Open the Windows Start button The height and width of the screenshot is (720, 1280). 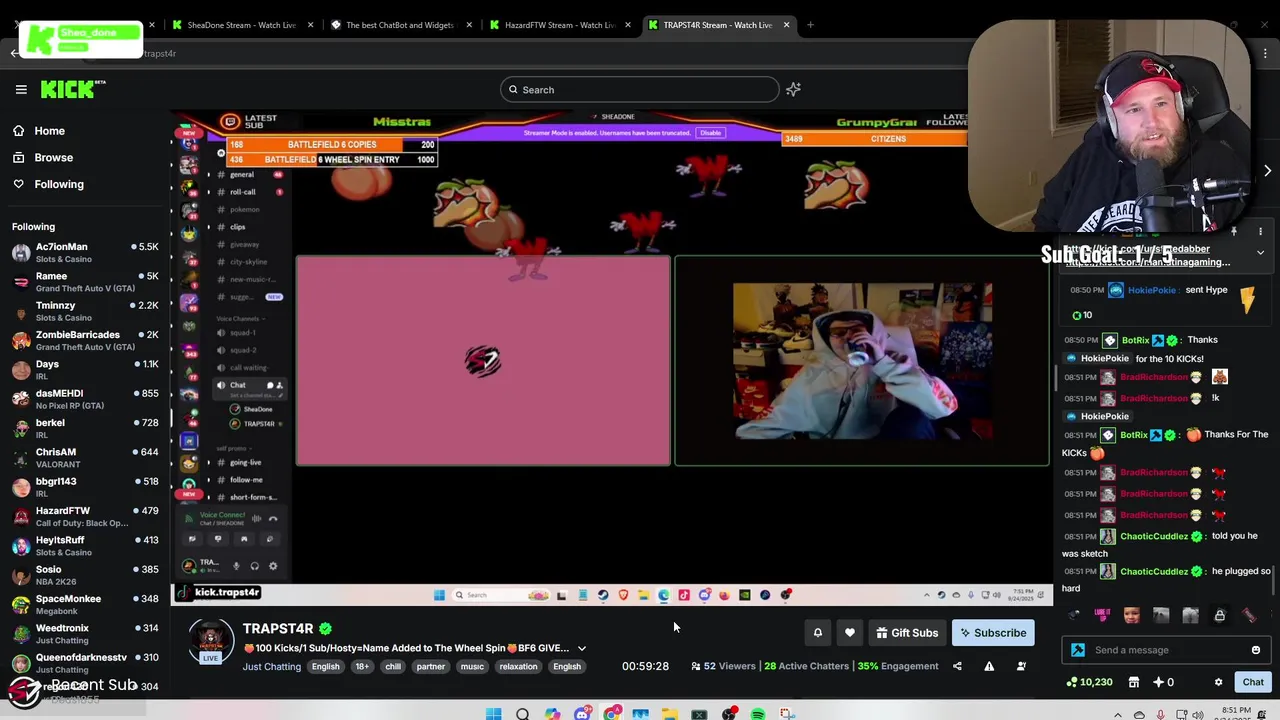coord(493,714)
